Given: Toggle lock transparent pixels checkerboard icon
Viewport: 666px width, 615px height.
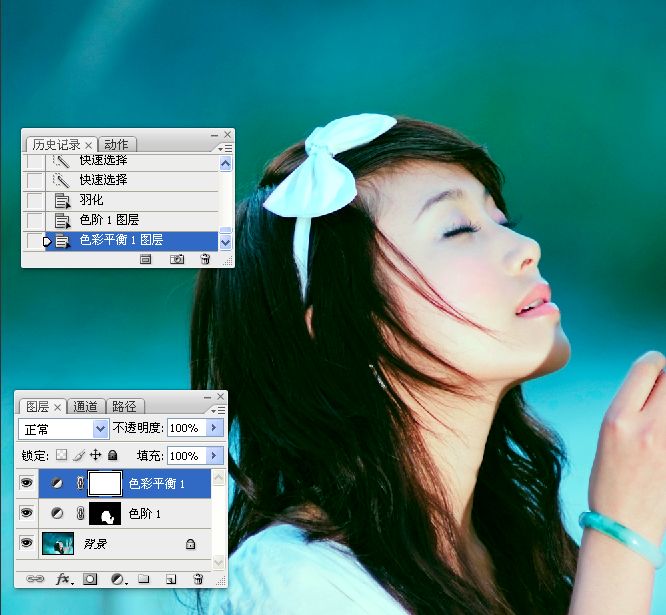Looking at the screenshot, I should pos(61,455).
